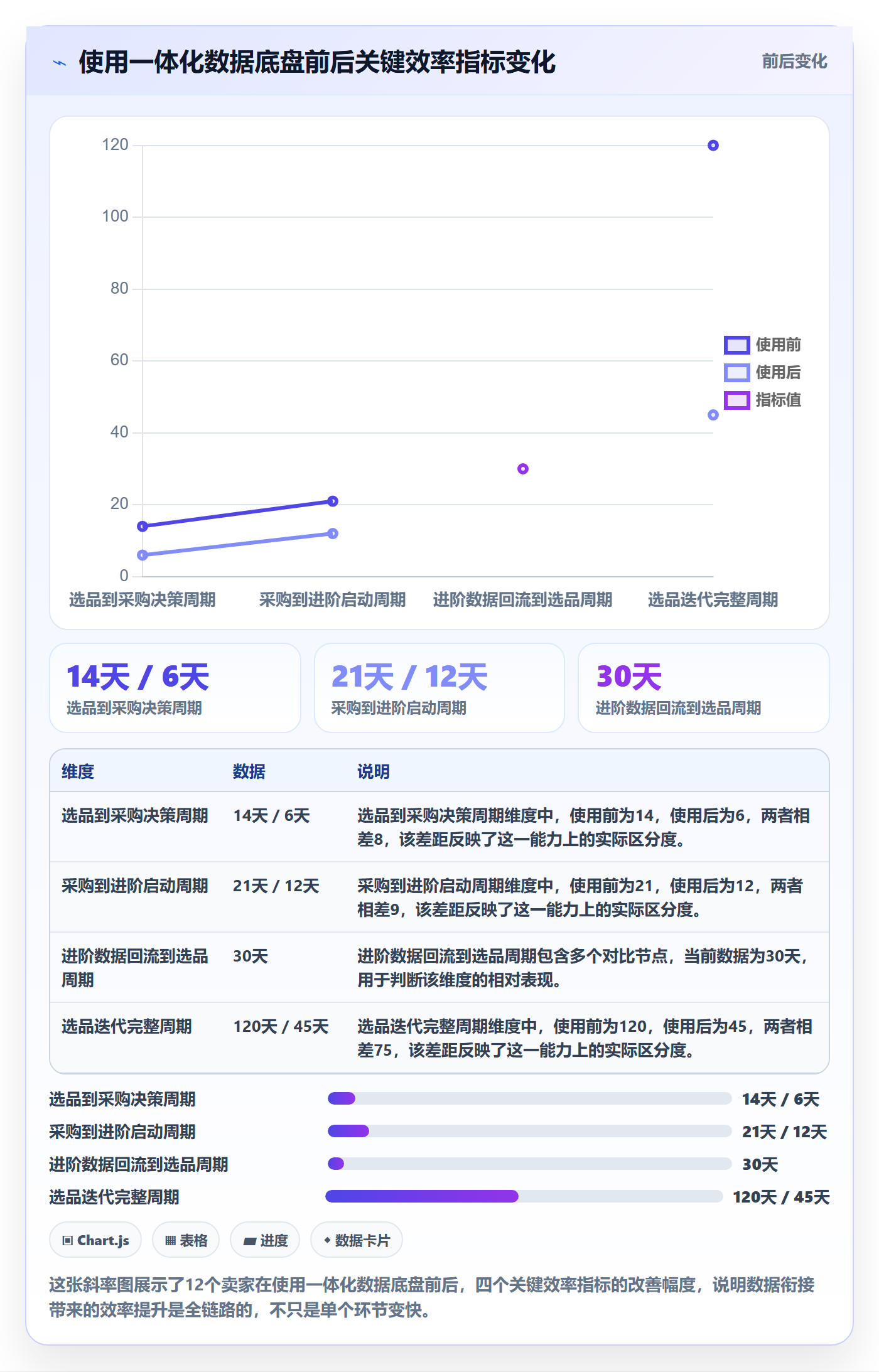The height and width of the screenshot is (1372, 879).
Task: Click progress bar for 采购到进阶启动周期
Action: 529,1131
